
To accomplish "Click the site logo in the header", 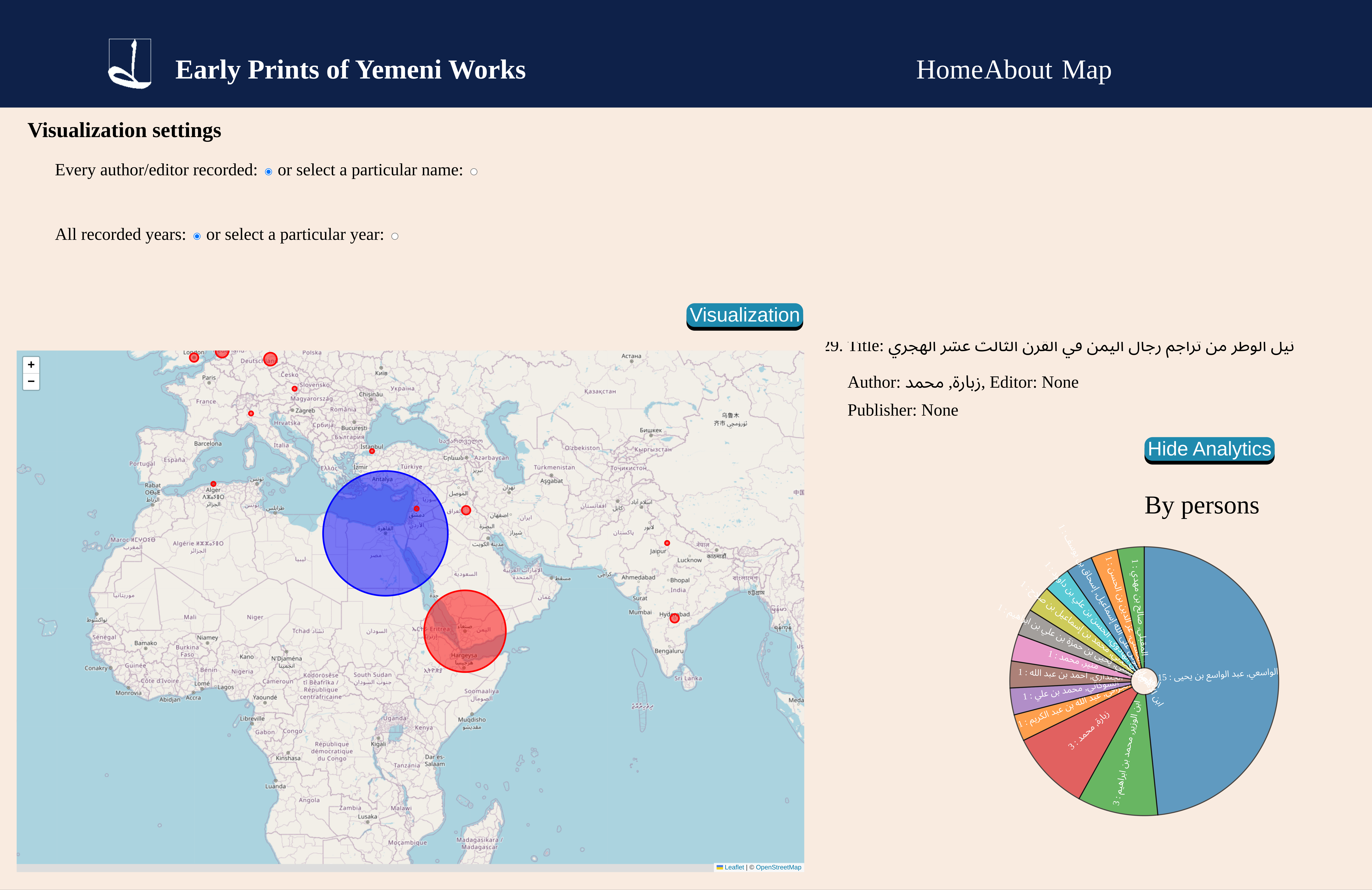I will pyautogui.click(x=130, y=63).
